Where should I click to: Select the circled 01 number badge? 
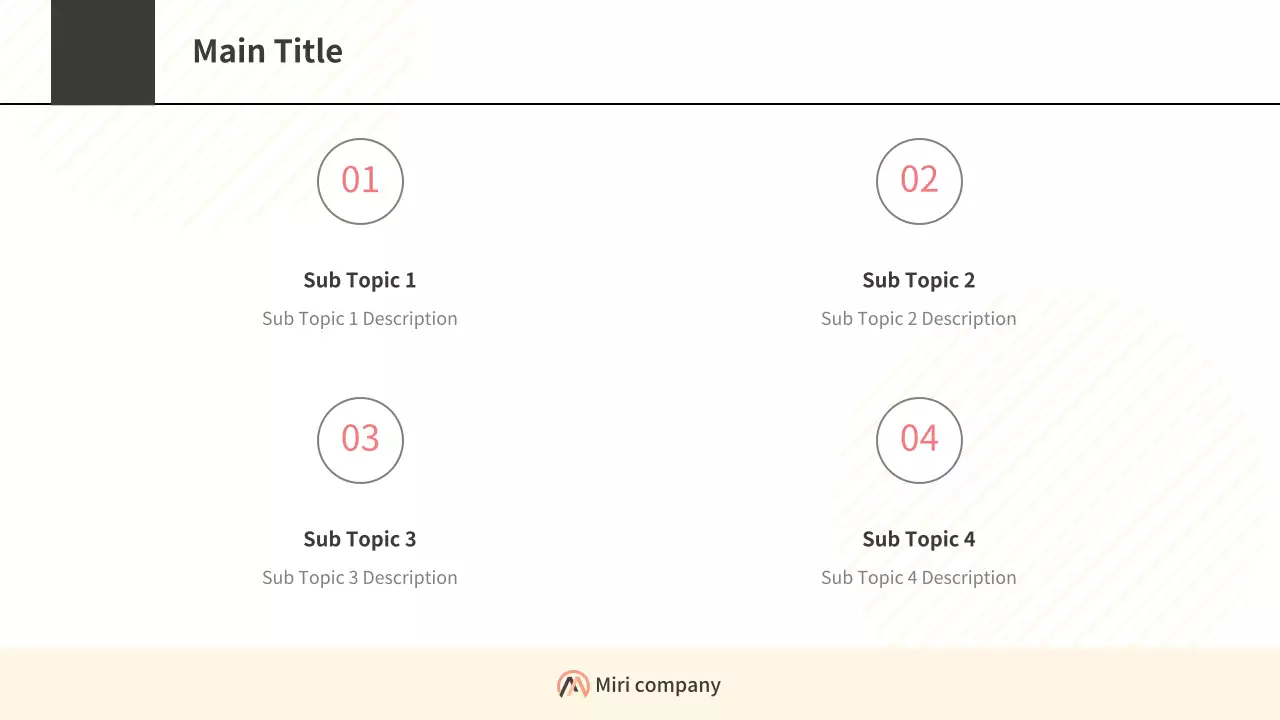tap(360, 181)
